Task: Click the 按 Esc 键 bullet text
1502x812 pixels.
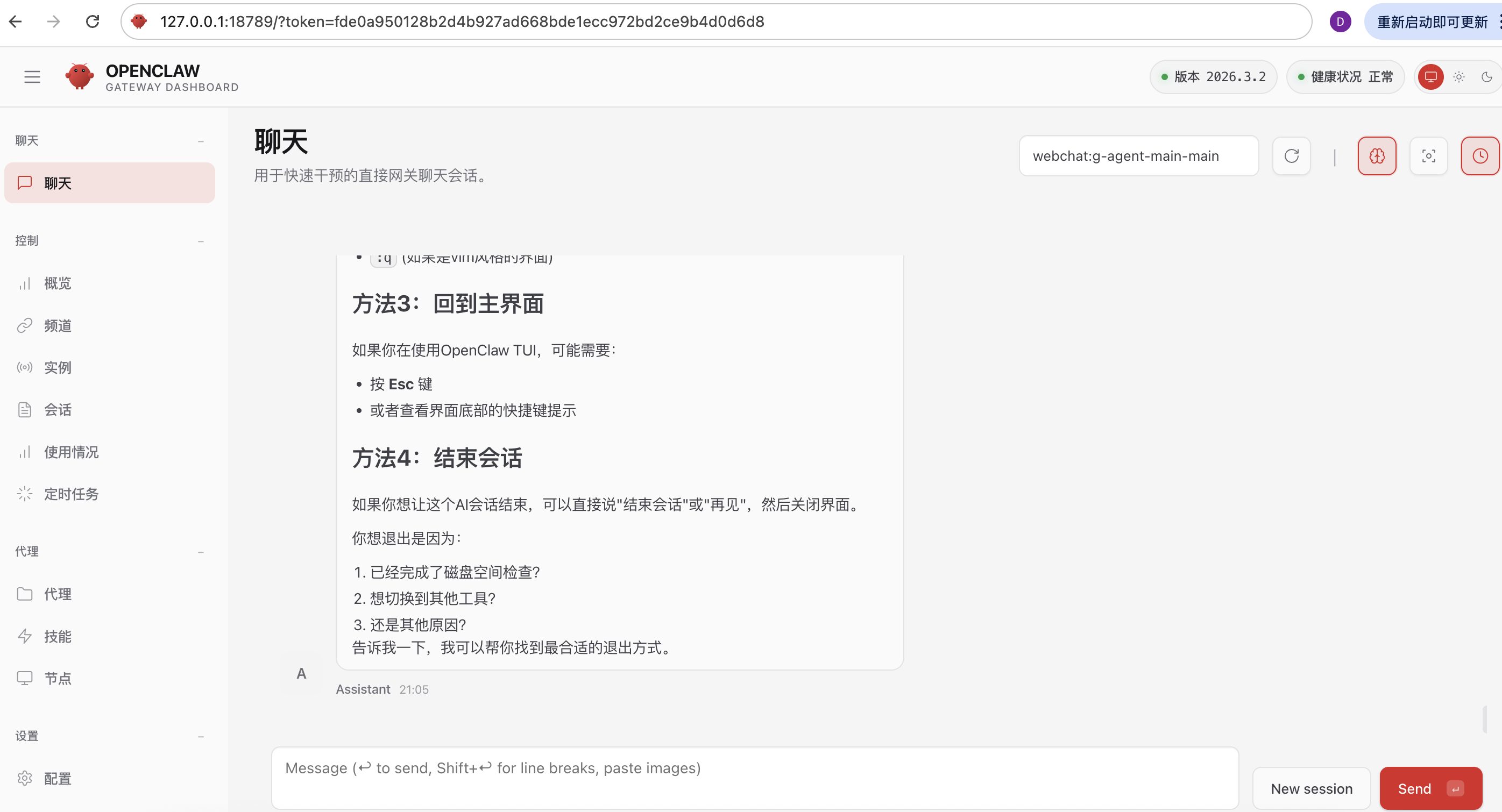Action: pos(401,384)
